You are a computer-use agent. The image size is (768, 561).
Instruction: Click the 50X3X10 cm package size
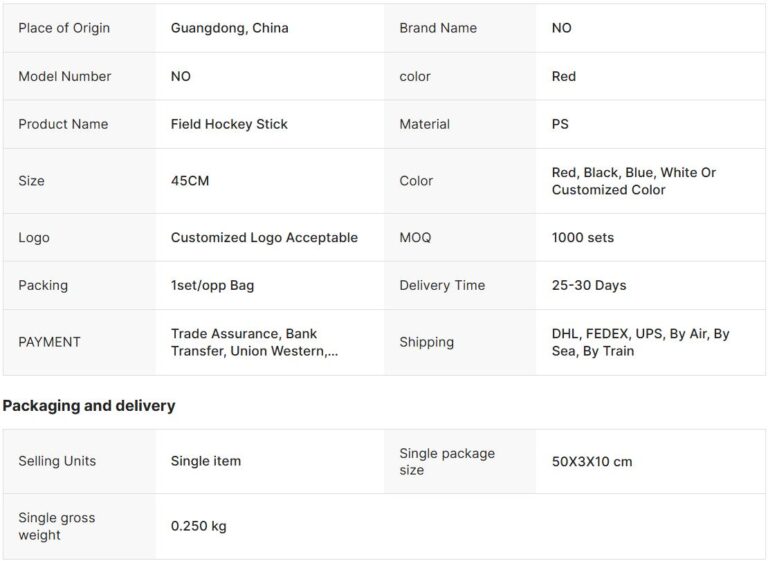click(592, 461)
